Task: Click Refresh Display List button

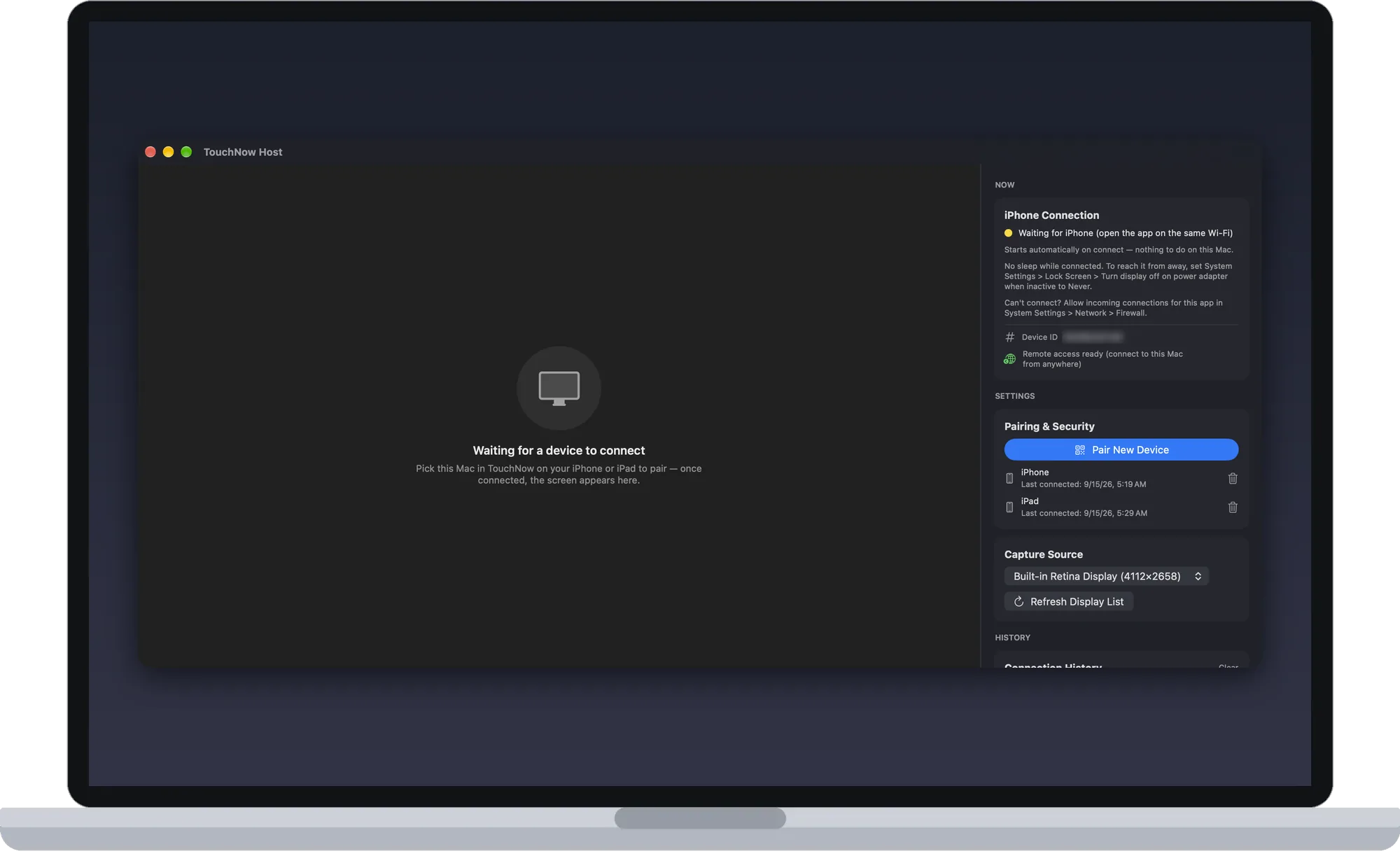Action: click(1068, 601)
